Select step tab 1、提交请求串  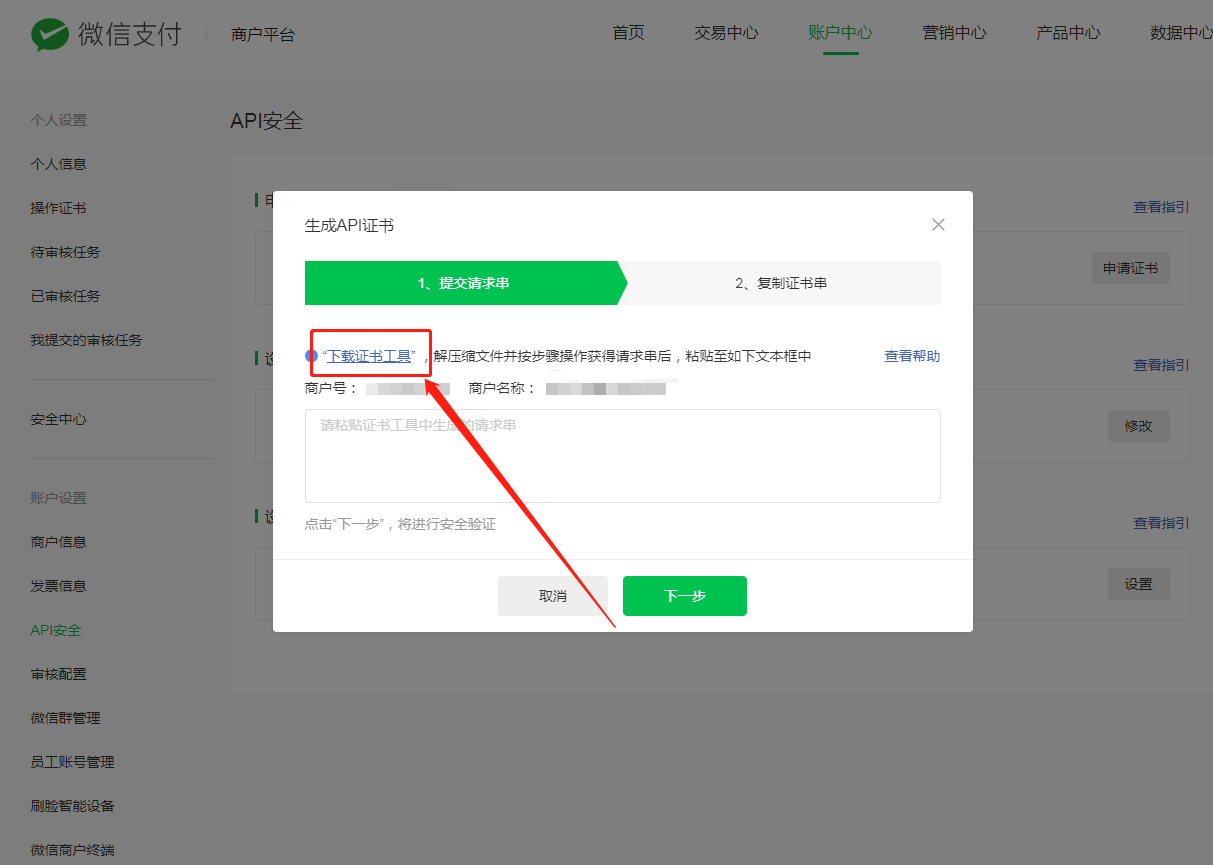click(463, 283)
